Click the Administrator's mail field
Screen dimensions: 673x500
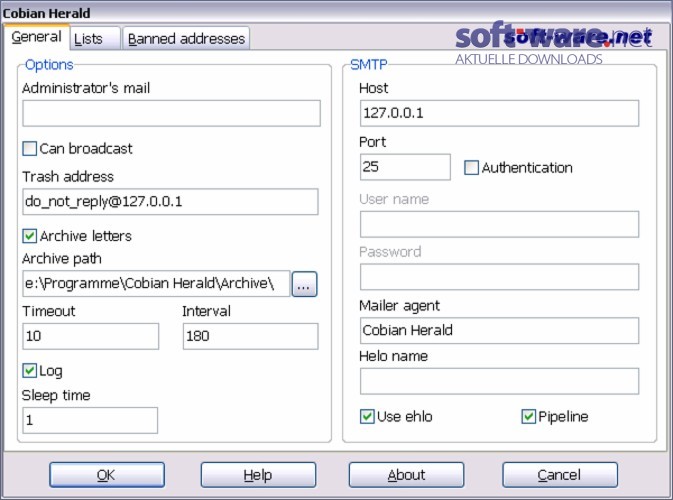pos(171,113)
